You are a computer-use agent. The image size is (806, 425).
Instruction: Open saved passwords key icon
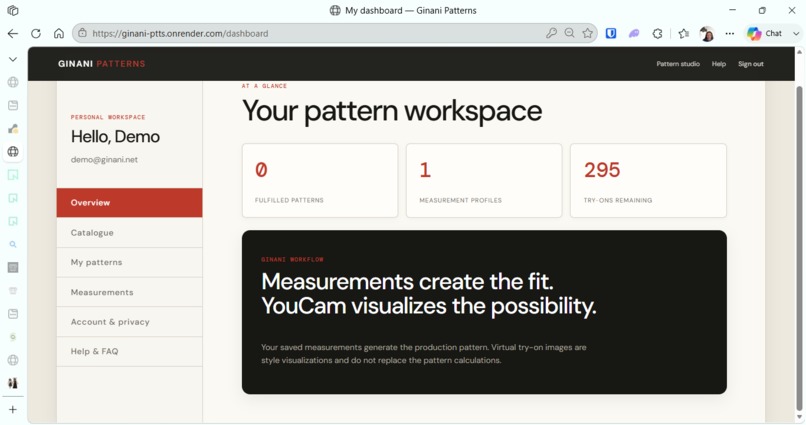tap(551, 33)
